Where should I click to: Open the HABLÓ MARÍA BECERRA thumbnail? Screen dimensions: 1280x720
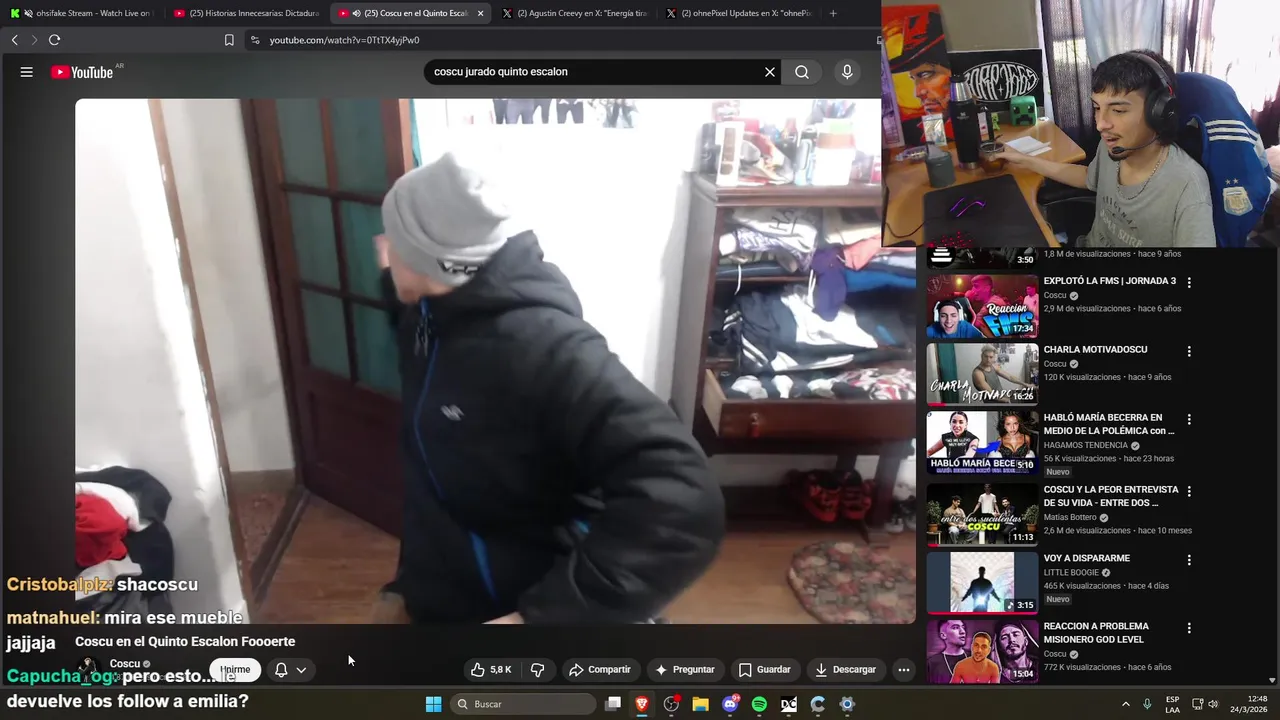click(x=982, y=443)
